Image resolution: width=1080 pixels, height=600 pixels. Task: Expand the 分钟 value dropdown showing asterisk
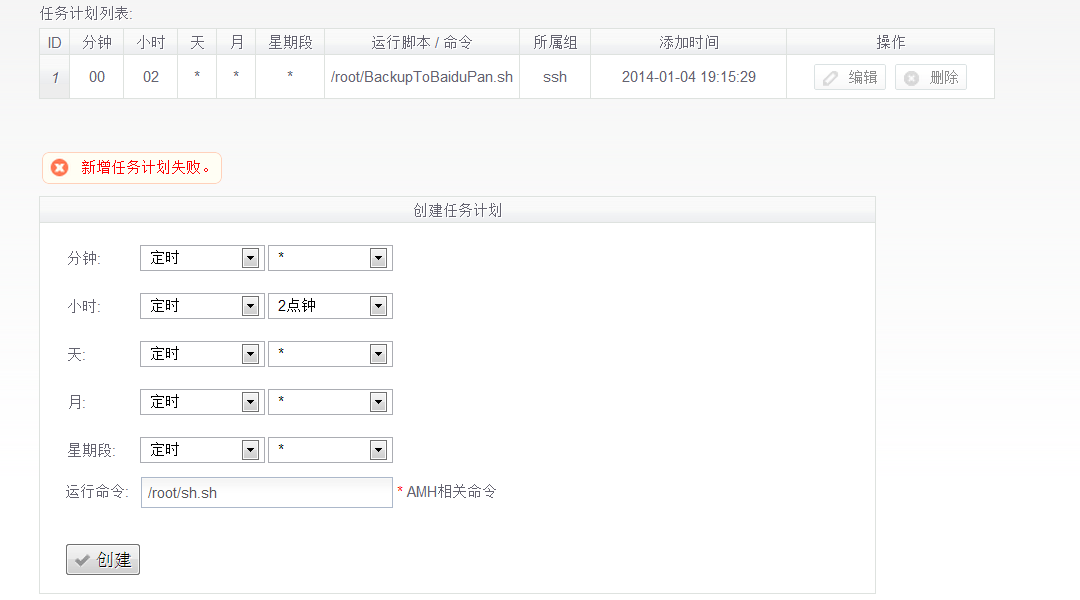coord(330,258)
